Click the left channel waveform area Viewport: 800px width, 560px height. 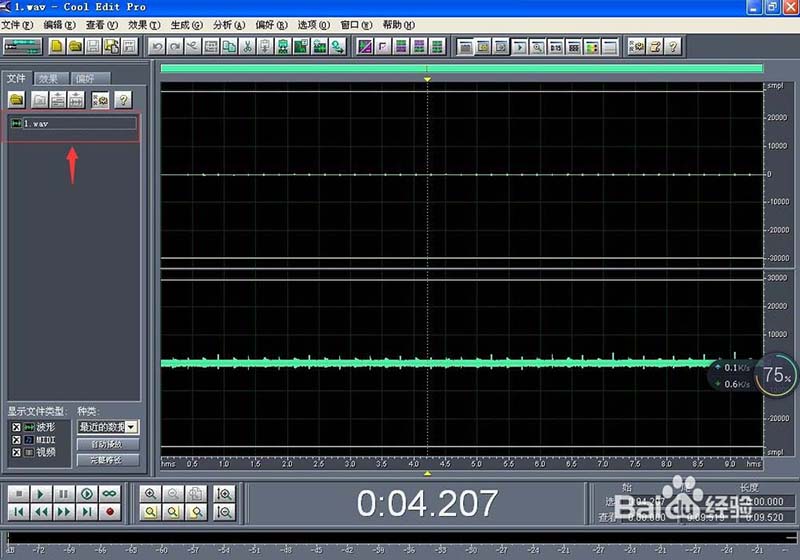(462, 174)
